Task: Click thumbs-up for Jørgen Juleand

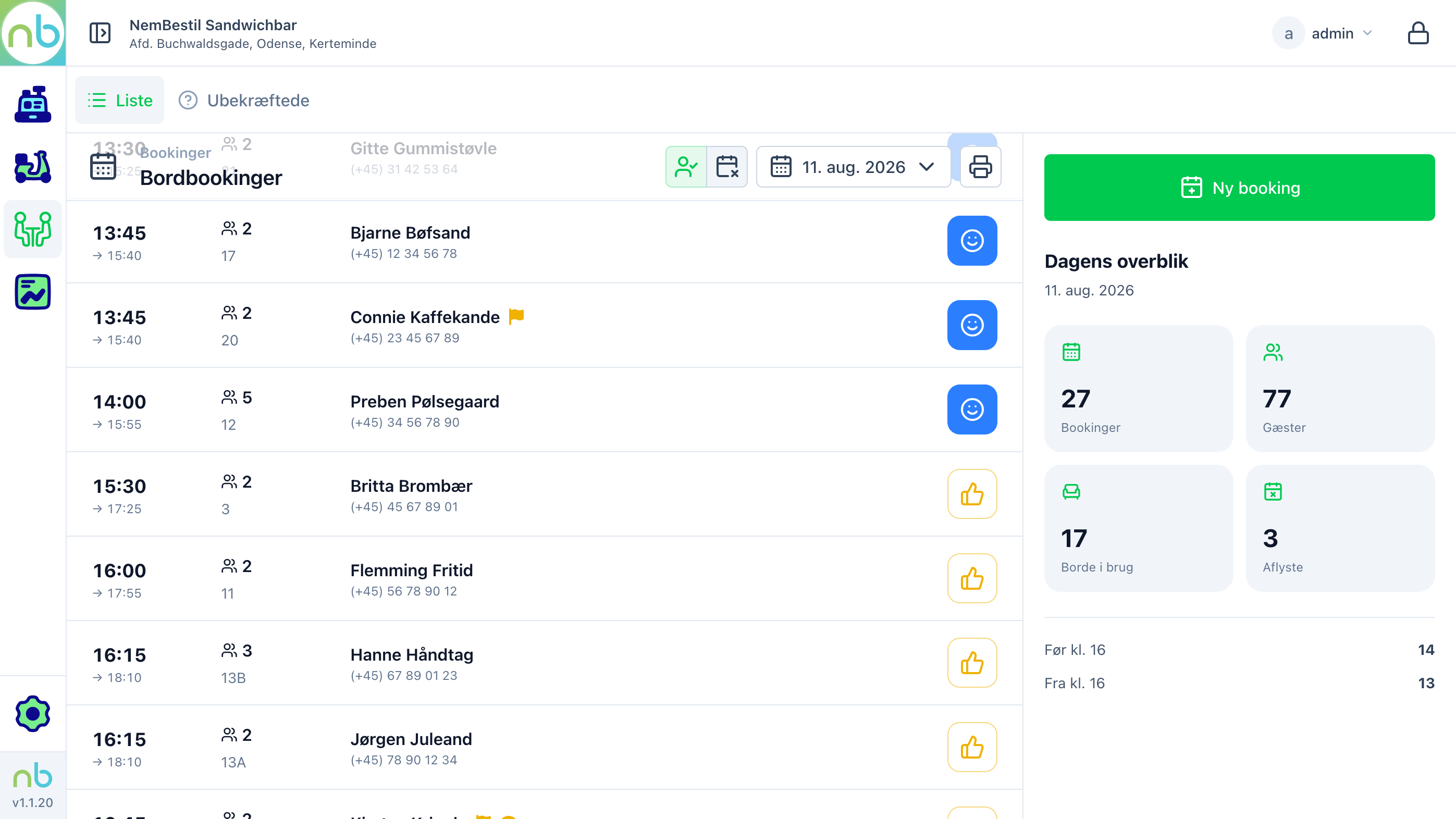Action: 972,747
